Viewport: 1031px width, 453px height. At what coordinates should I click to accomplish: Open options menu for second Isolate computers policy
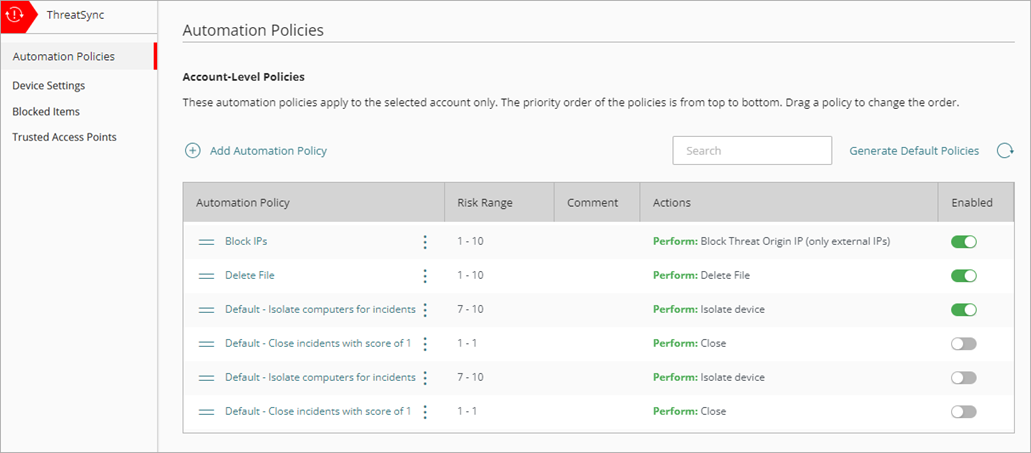click(x=425, y=378)
